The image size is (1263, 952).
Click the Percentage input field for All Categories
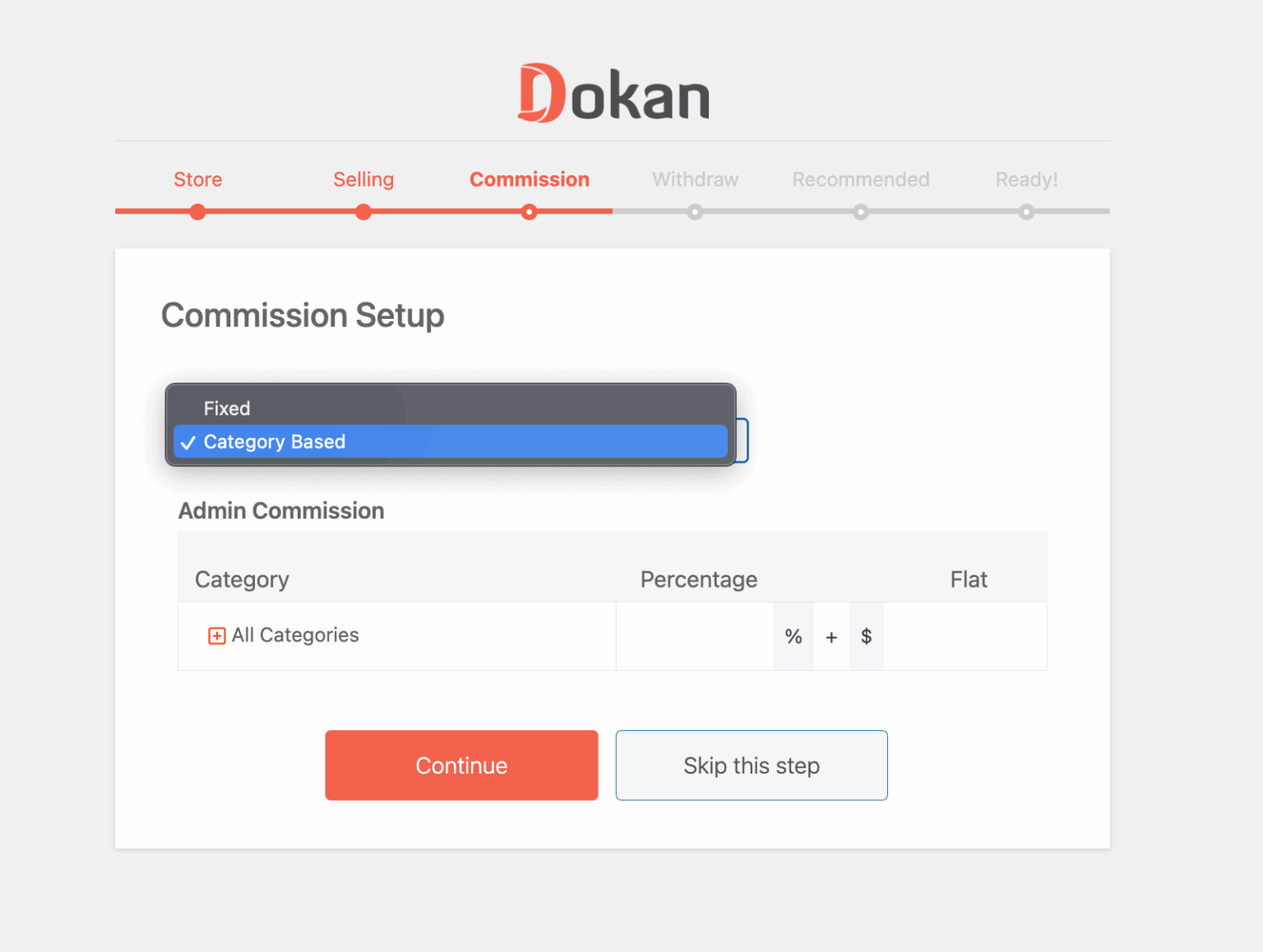pos(695,635)
